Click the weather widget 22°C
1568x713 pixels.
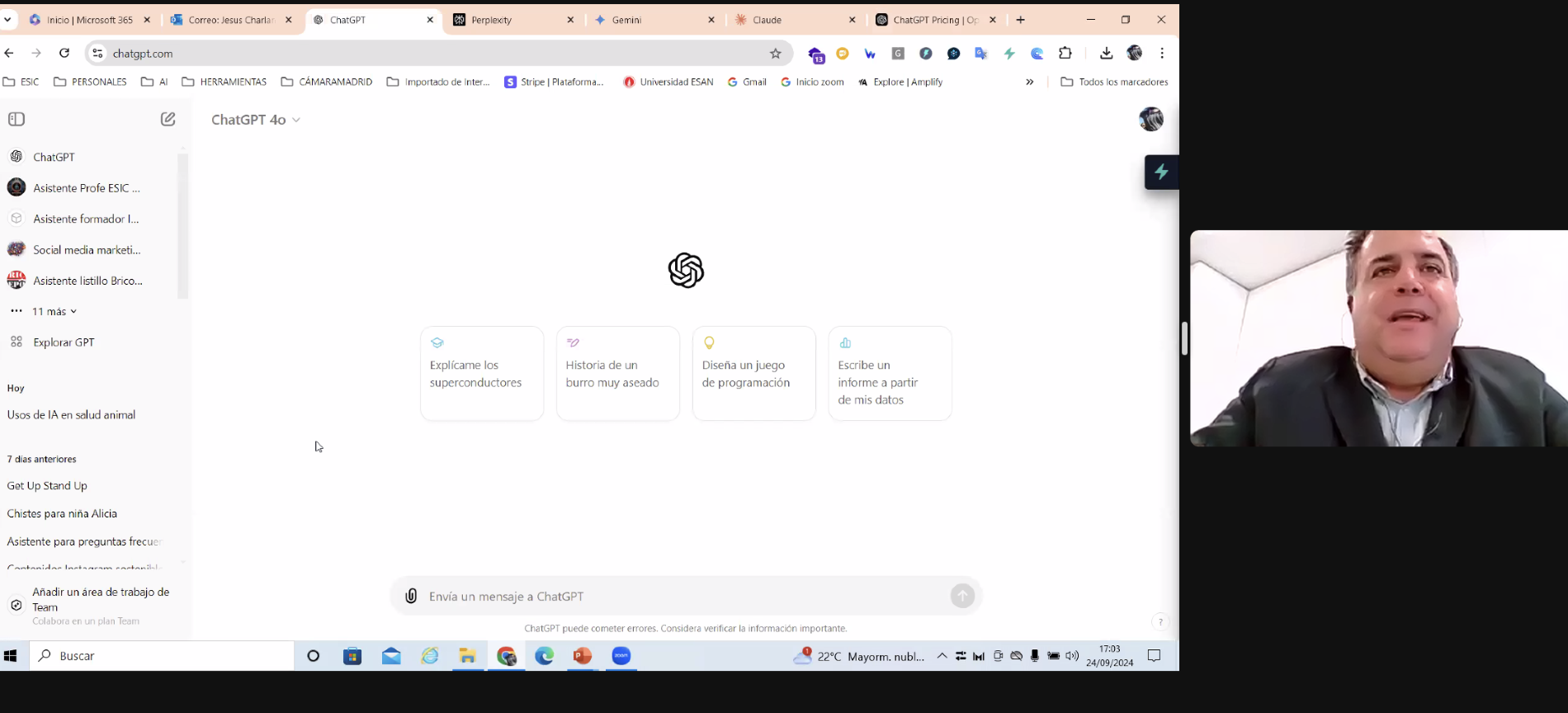pos(858,656)
